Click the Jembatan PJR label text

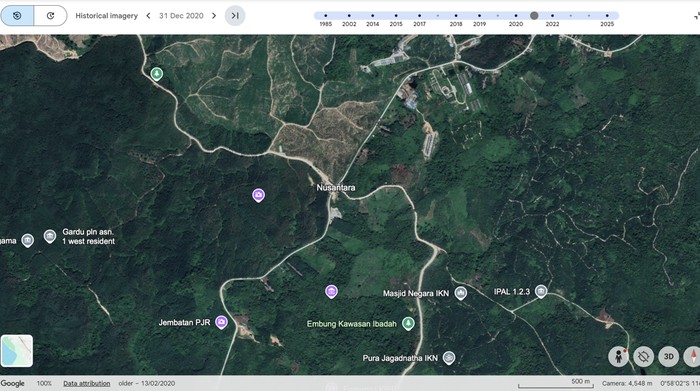pyautogui.click(x=184, y=322)
